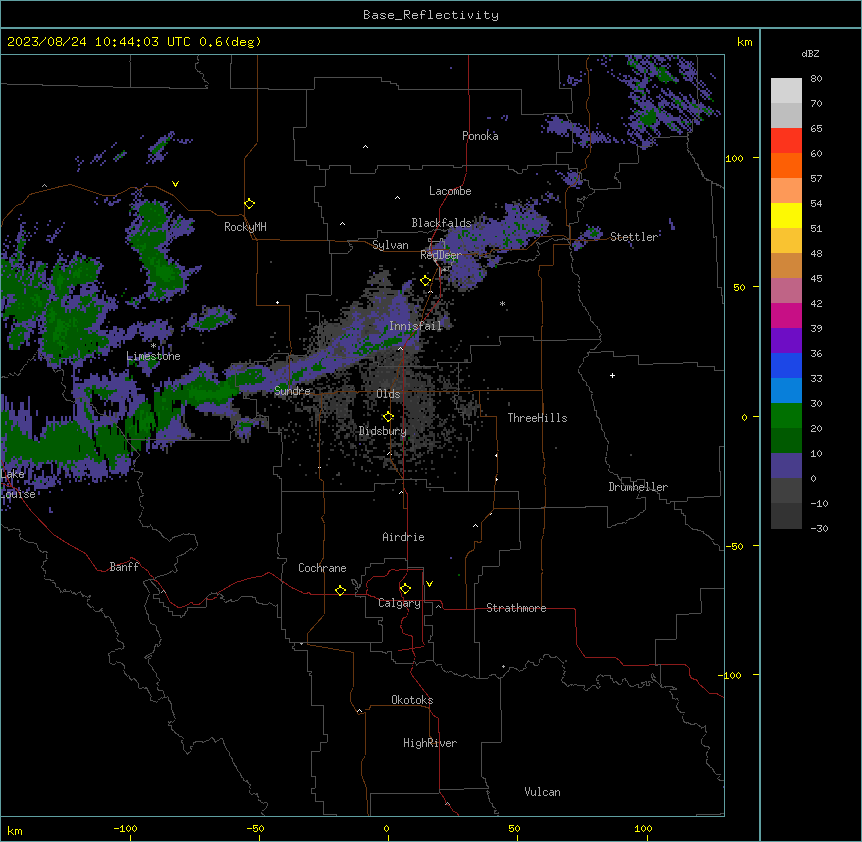Viewport: 862px width, 842px height.
Task: Click the Lacombe city label
Action: tap(450, 191)
